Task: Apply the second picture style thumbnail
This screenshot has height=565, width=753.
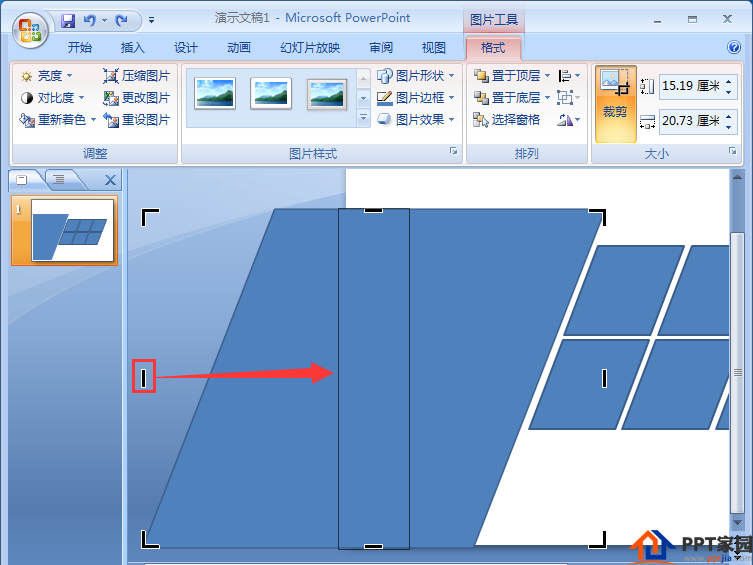Action: [x=271, y=93]
